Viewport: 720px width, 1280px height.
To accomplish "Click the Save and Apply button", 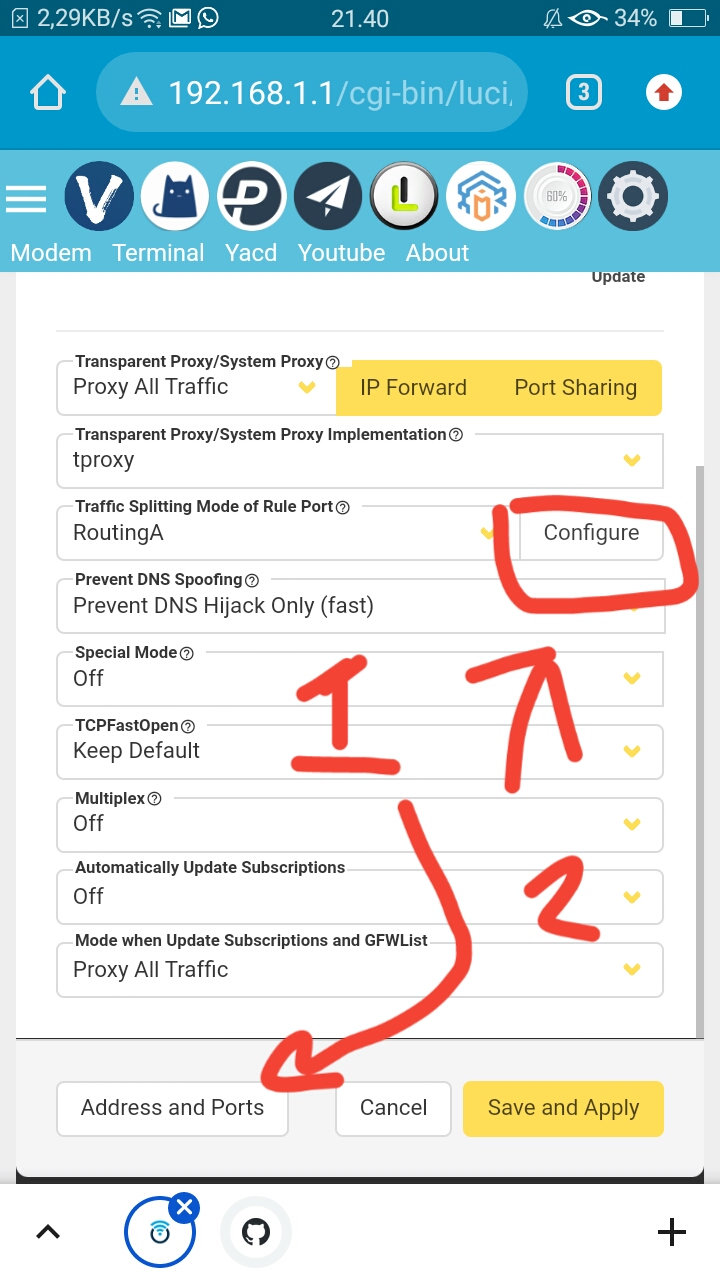I will 563,1108.
